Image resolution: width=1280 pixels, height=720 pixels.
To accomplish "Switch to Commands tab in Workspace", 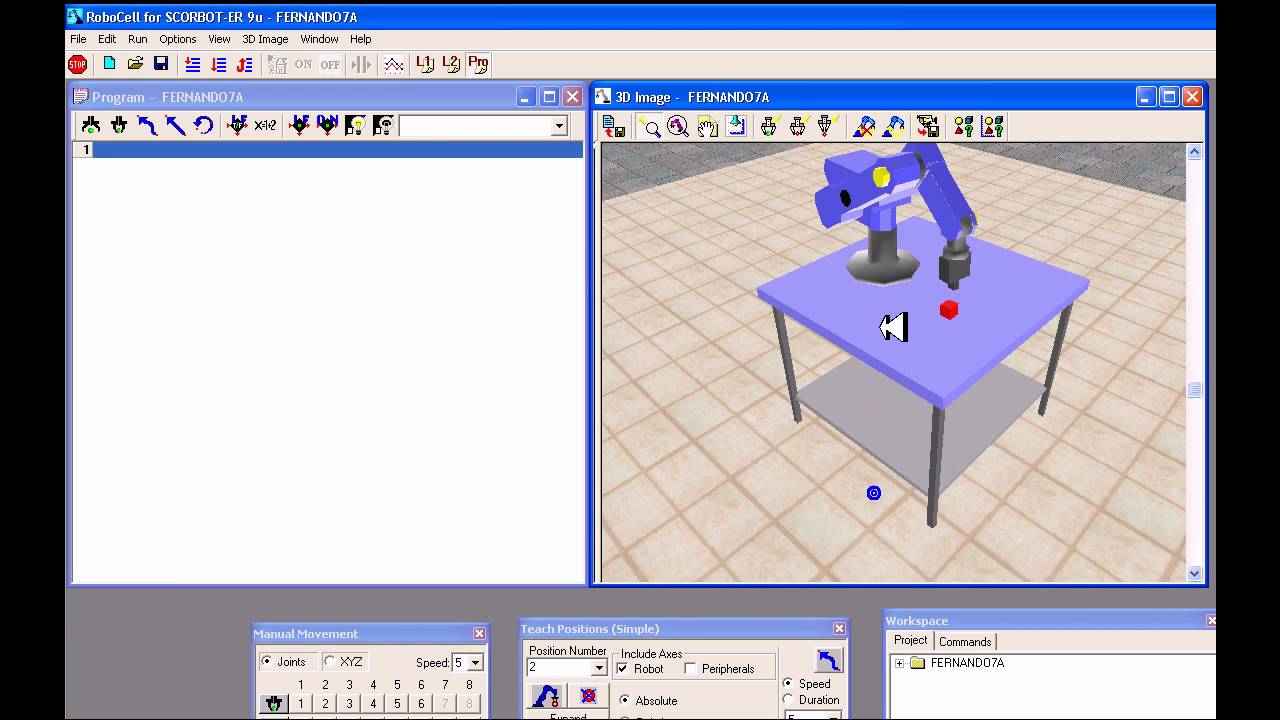I will point(965,642).
